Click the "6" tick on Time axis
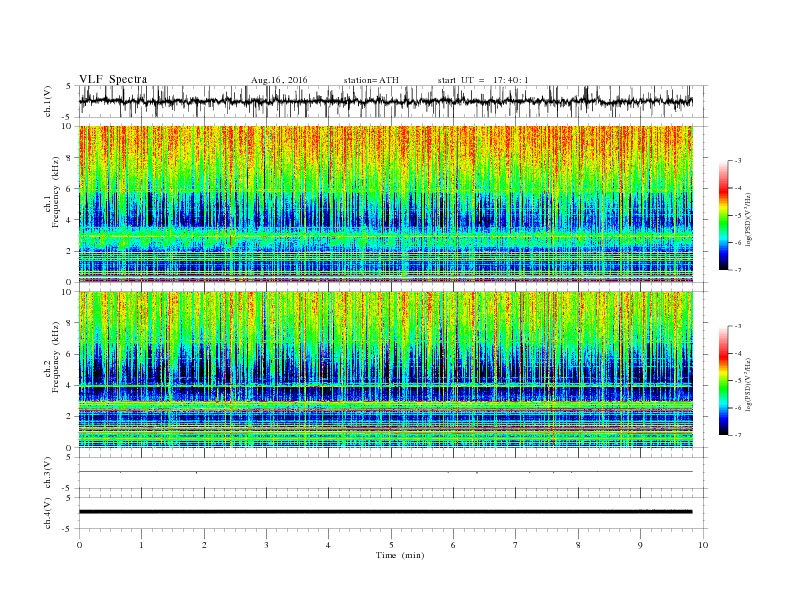Image resolution: width=792 pixels, height=612 pixels. click(453, 545)
